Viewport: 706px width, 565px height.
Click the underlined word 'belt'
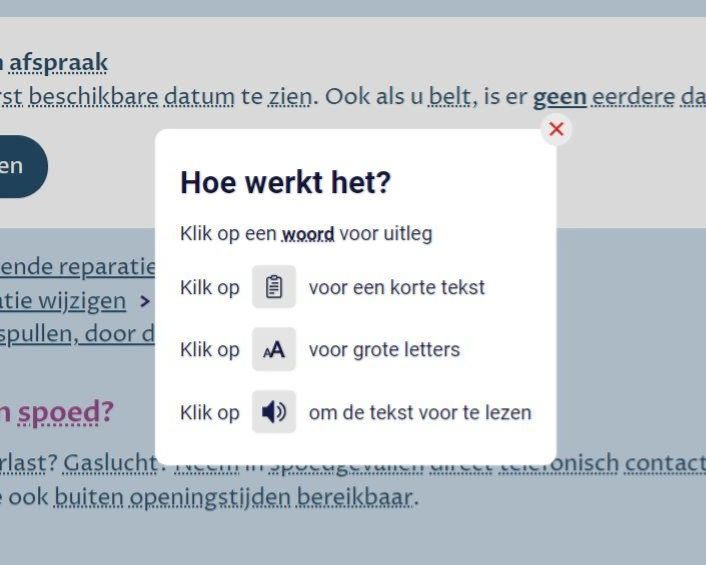[450, 98]
